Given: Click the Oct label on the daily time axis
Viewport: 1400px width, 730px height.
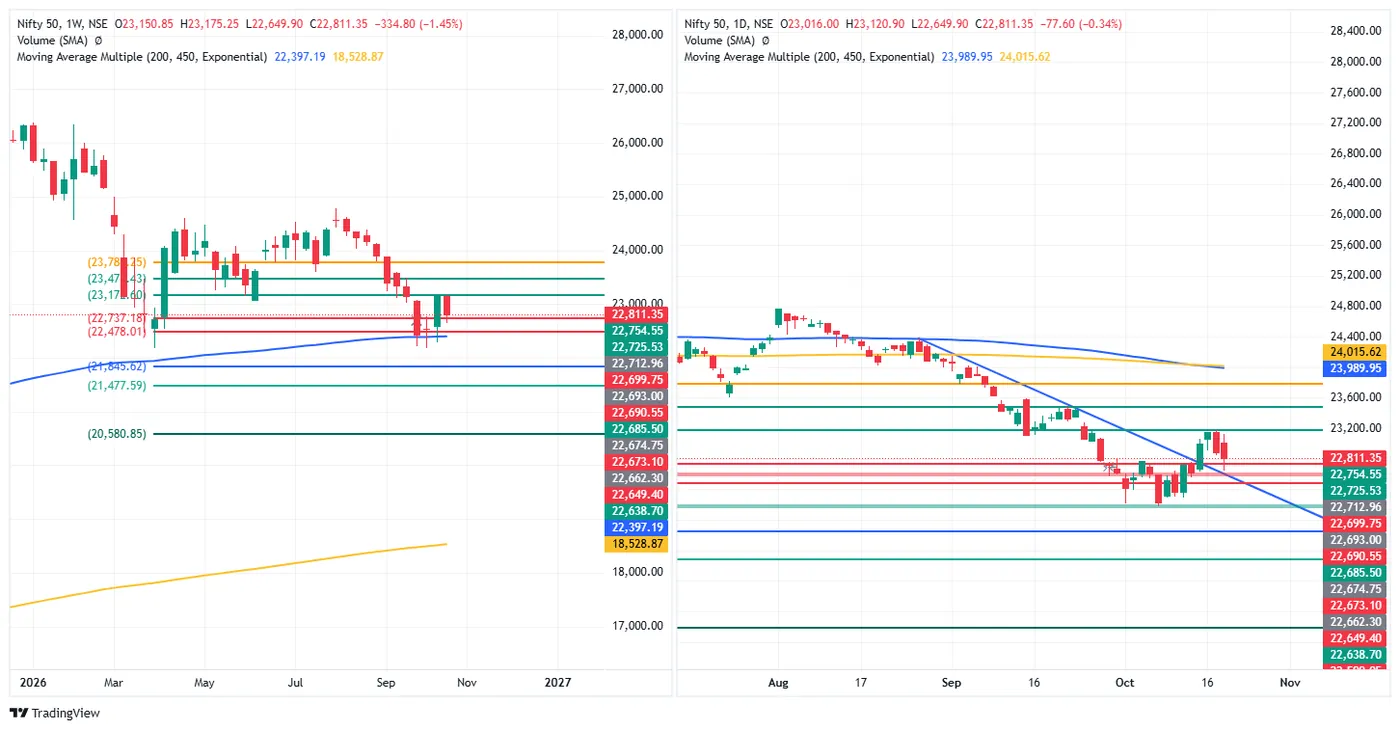Looking at the screenshot, I should (1125, 683).
